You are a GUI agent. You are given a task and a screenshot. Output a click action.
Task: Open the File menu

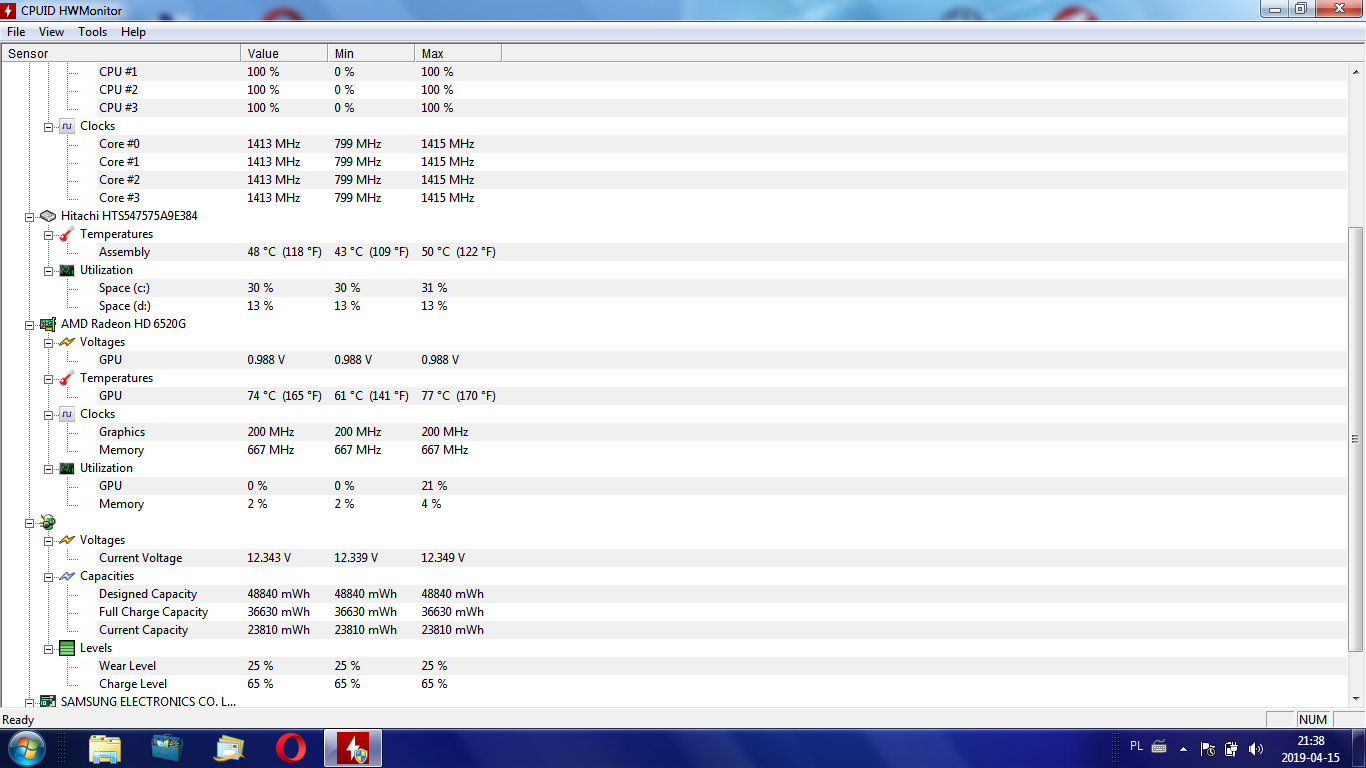tap(16, 32)
